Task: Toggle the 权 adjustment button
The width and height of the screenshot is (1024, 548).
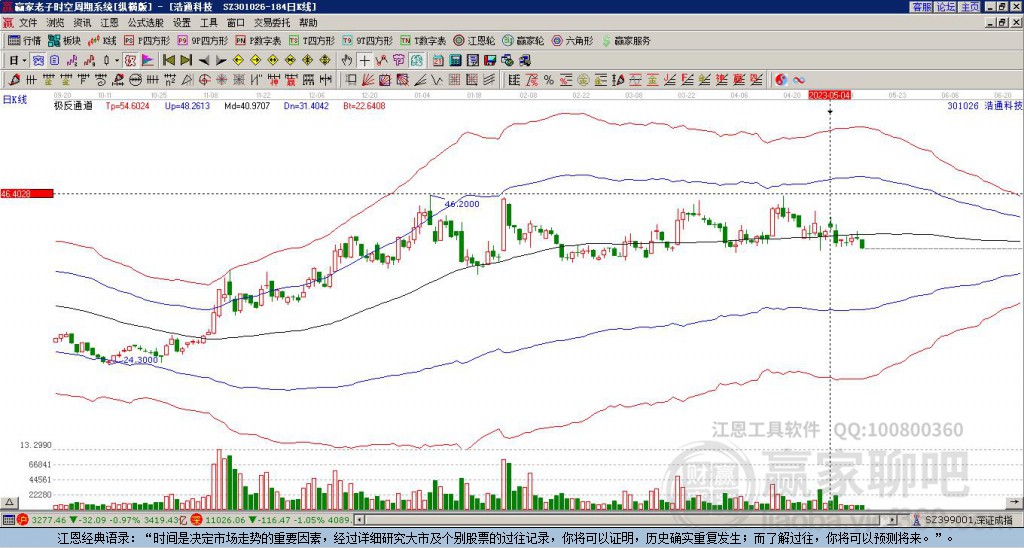Action: 129,60
